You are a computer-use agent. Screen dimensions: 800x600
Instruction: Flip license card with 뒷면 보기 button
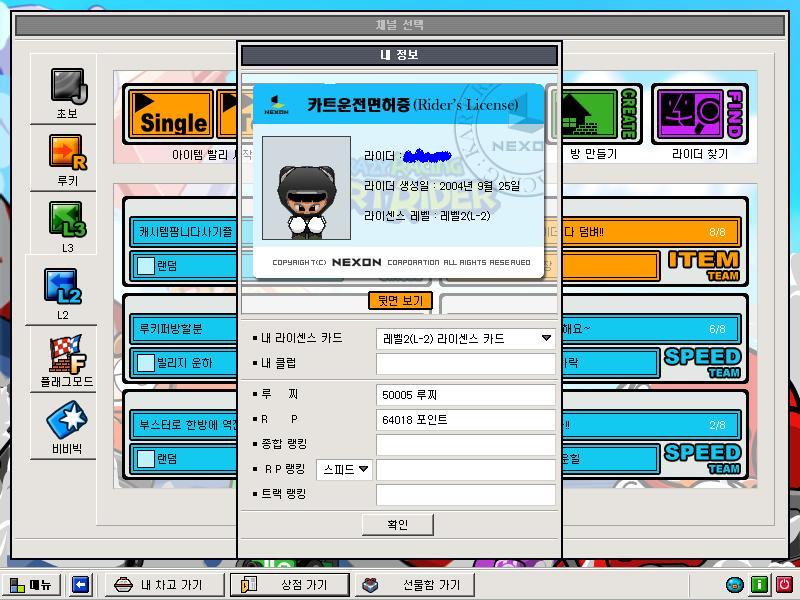(400, 301)
